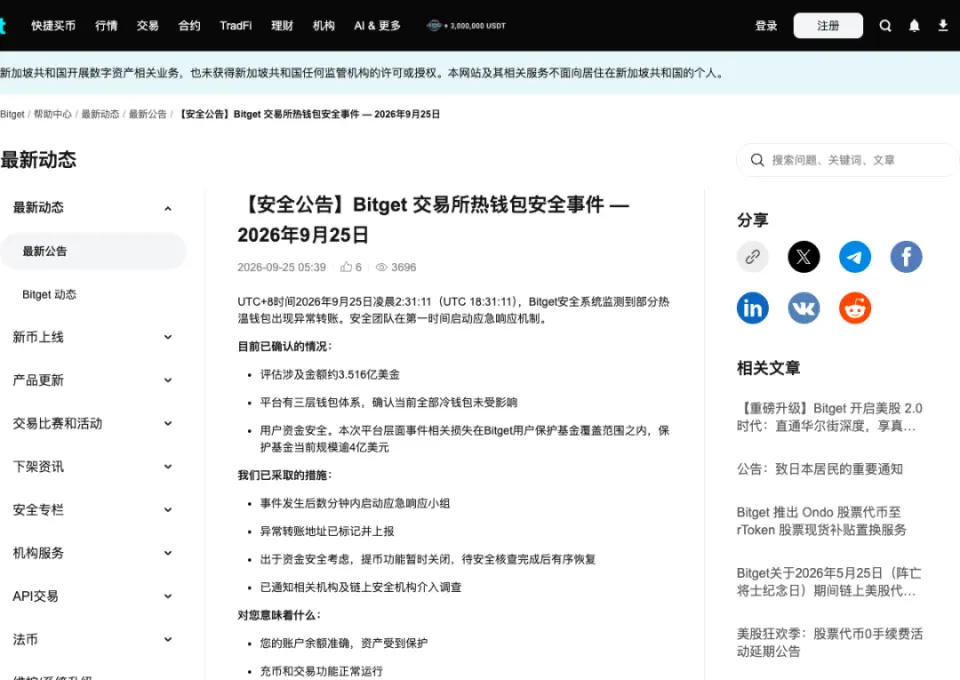Screen dimensions: 960x680
Task: Go to Bitget breadcrumb link
Action: point(12,114)
